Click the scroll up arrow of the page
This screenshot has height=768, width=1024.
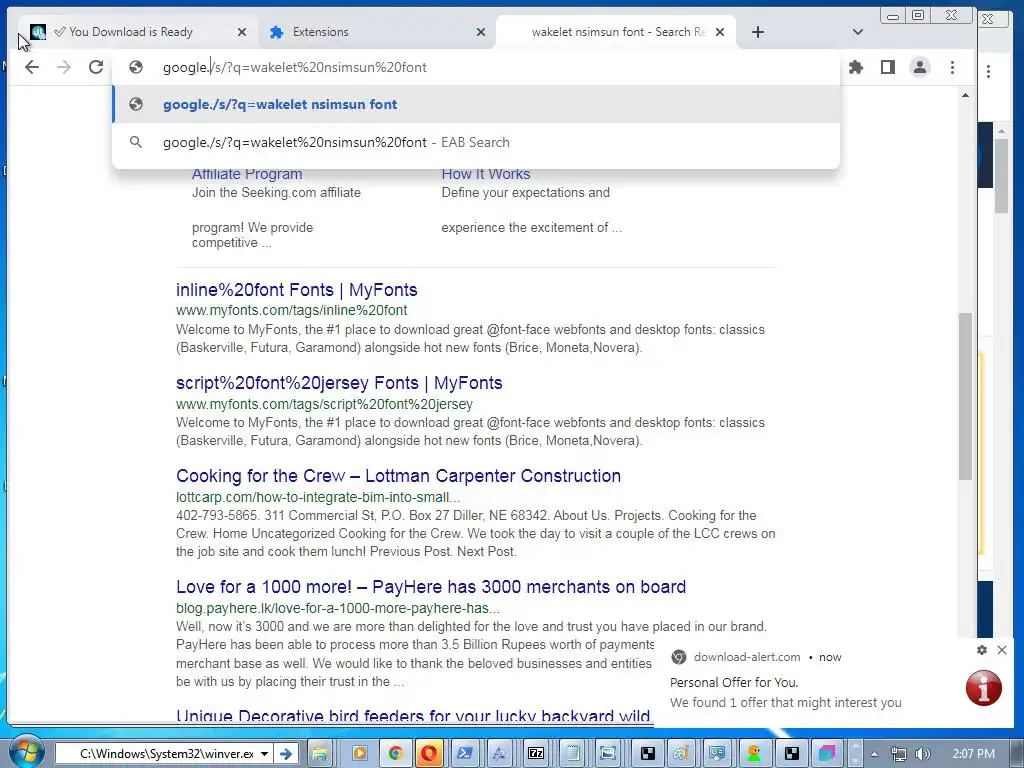tap(965, 95)
